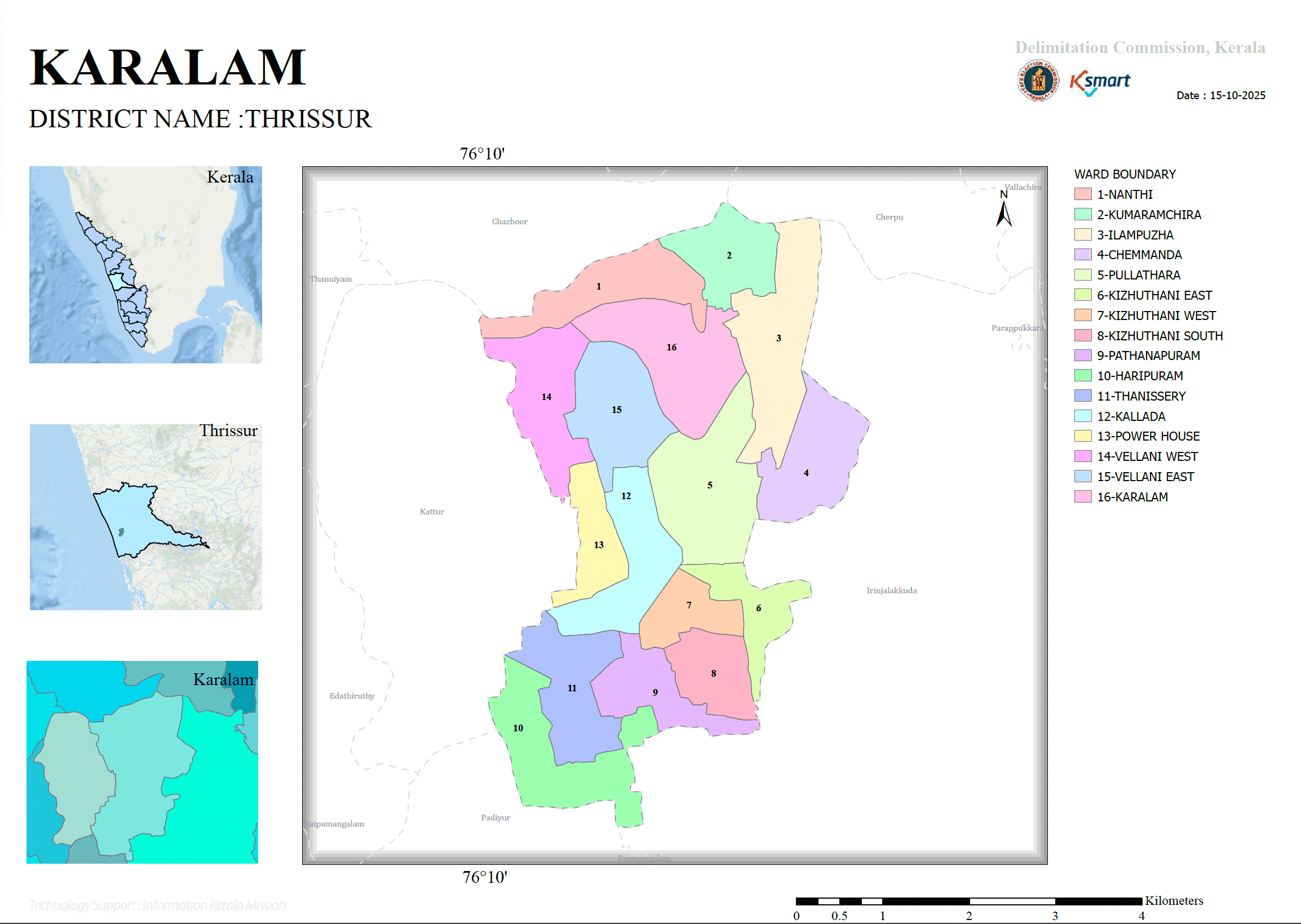Click the KARALAM main title
The image size is (1301, 924).
(168, 67)
